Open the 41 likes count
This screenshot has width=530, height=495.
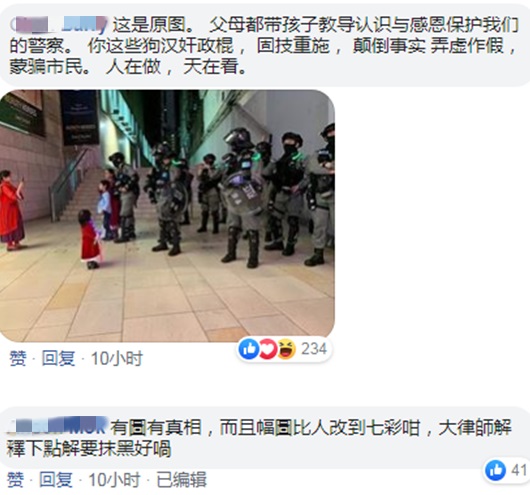519,470
